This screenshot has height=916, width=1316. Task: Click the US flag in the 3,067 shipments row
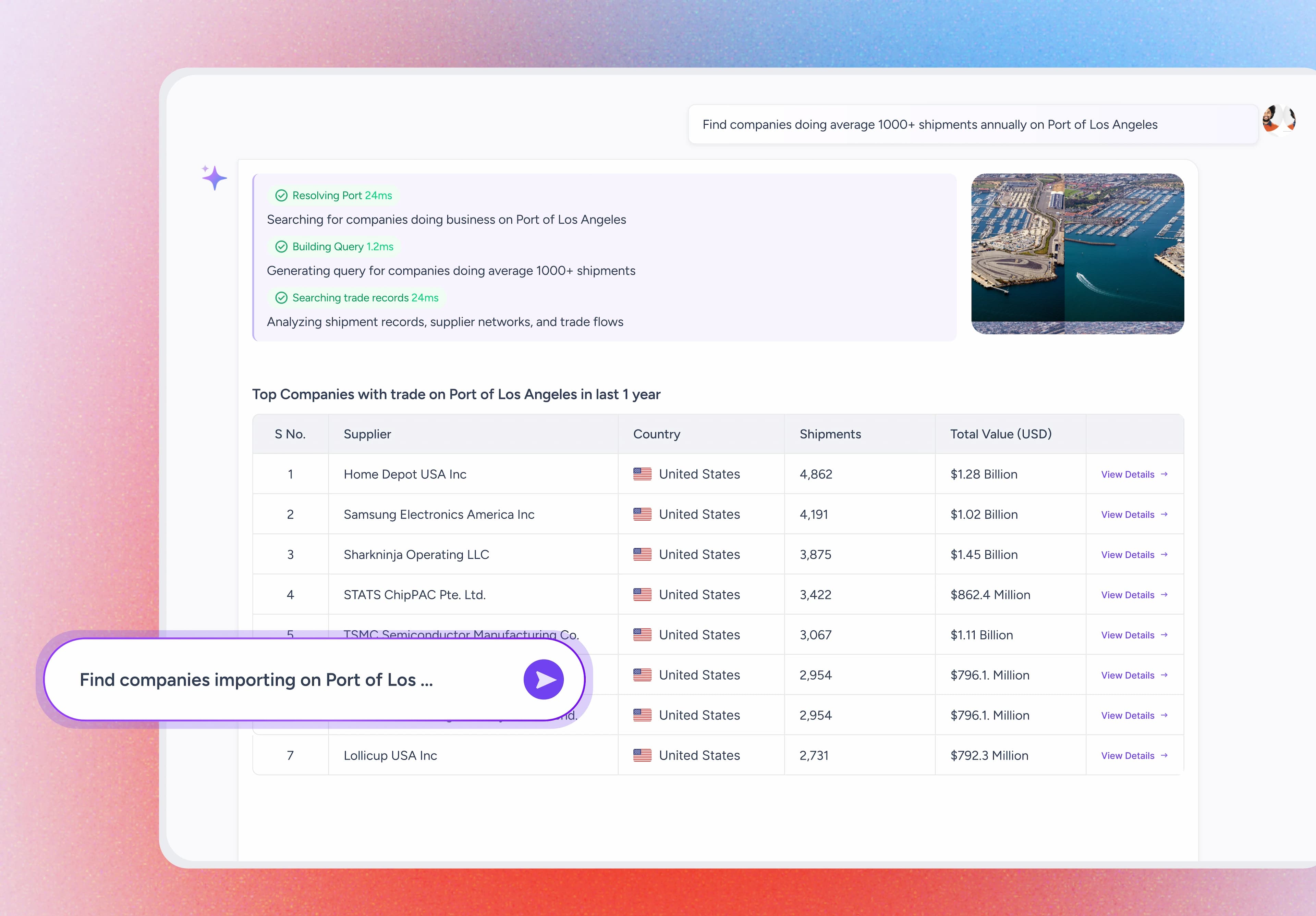(x=642, y=634)
